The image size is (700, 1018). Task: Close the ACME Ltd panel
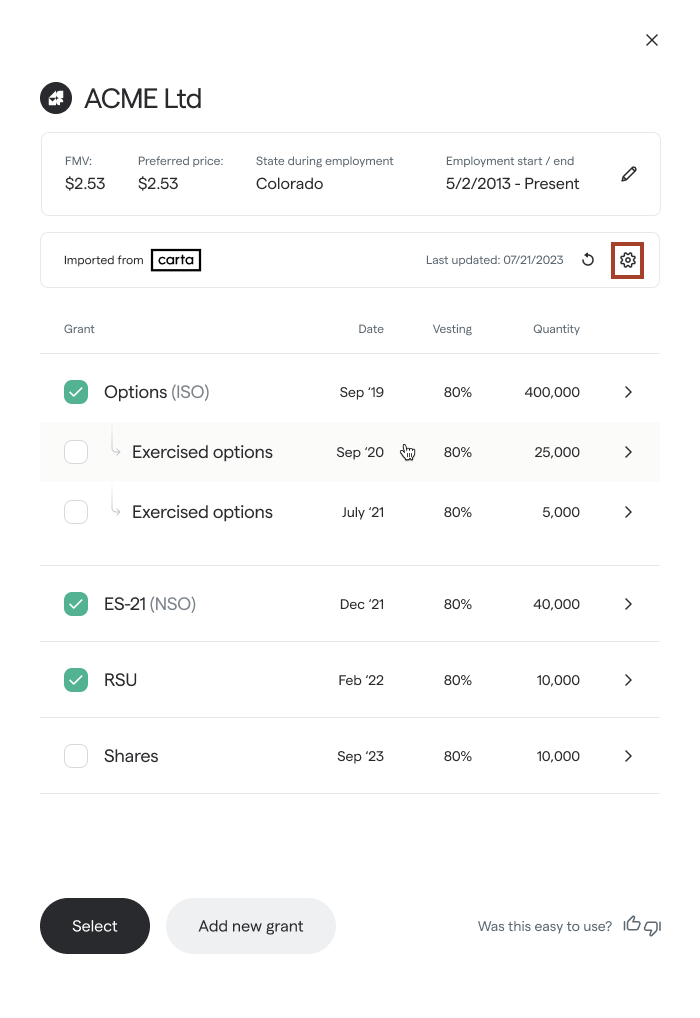pyautogui.click(x=652, y=40)
